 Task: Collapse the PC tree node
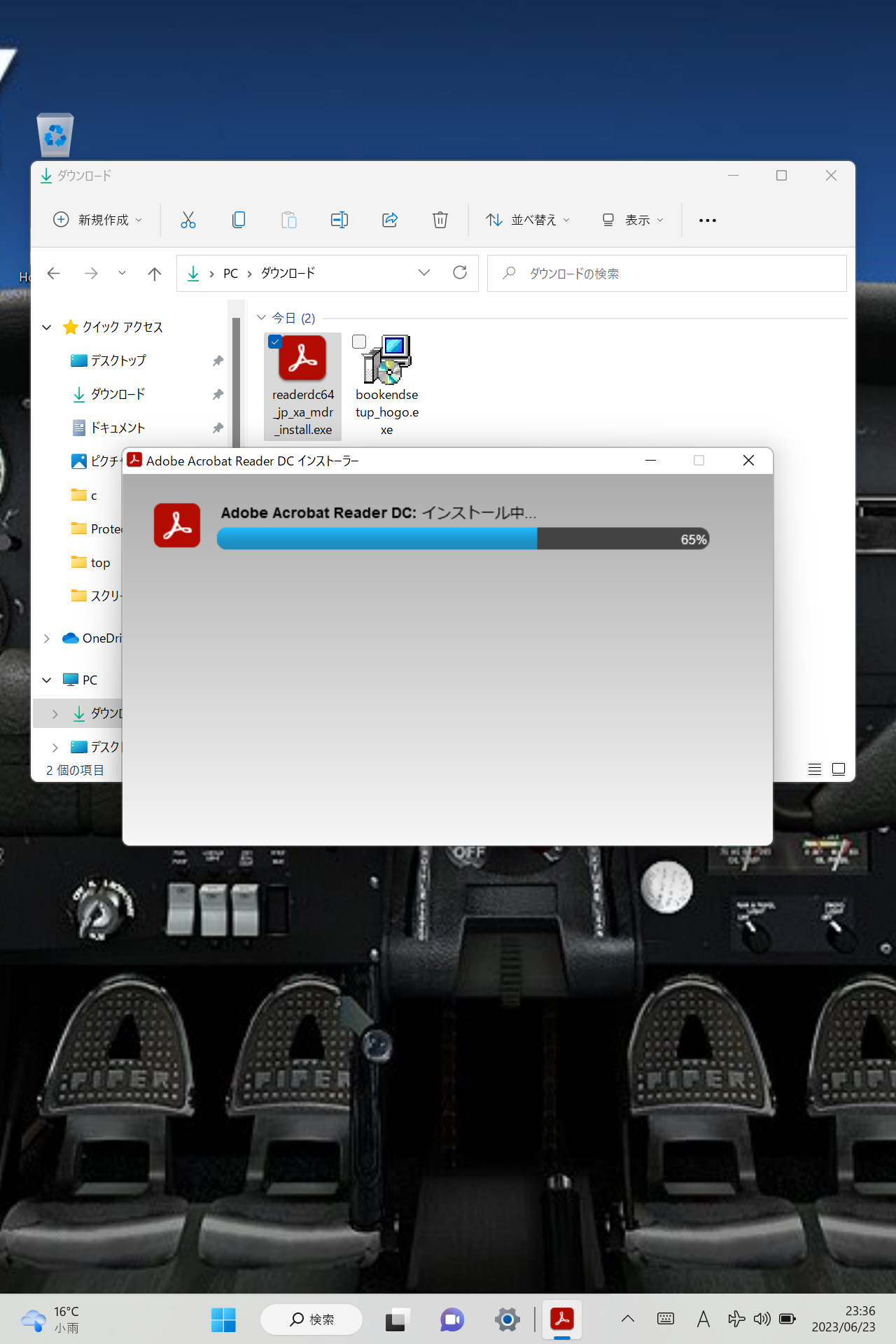click(47, 680)
